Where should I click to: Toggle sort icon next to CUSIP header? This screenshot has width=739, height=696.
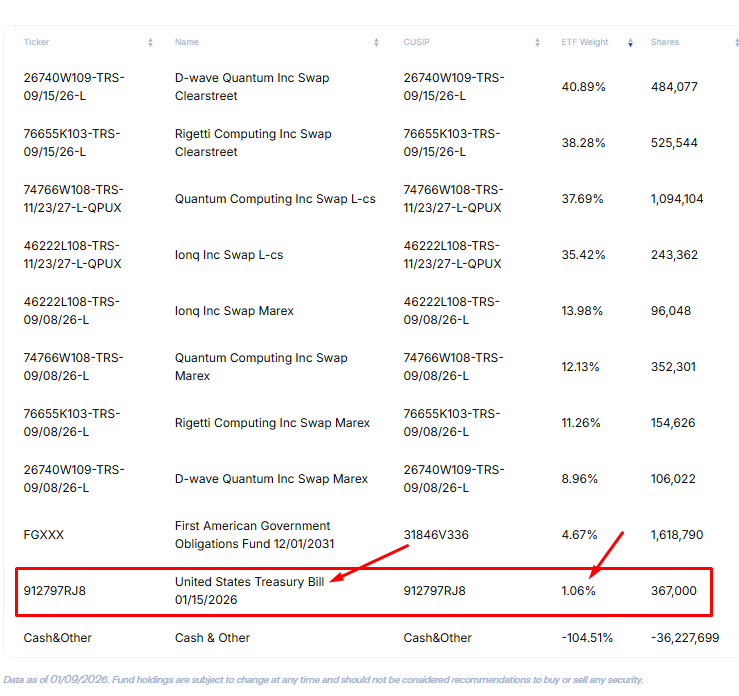click(x=537, y=43)
